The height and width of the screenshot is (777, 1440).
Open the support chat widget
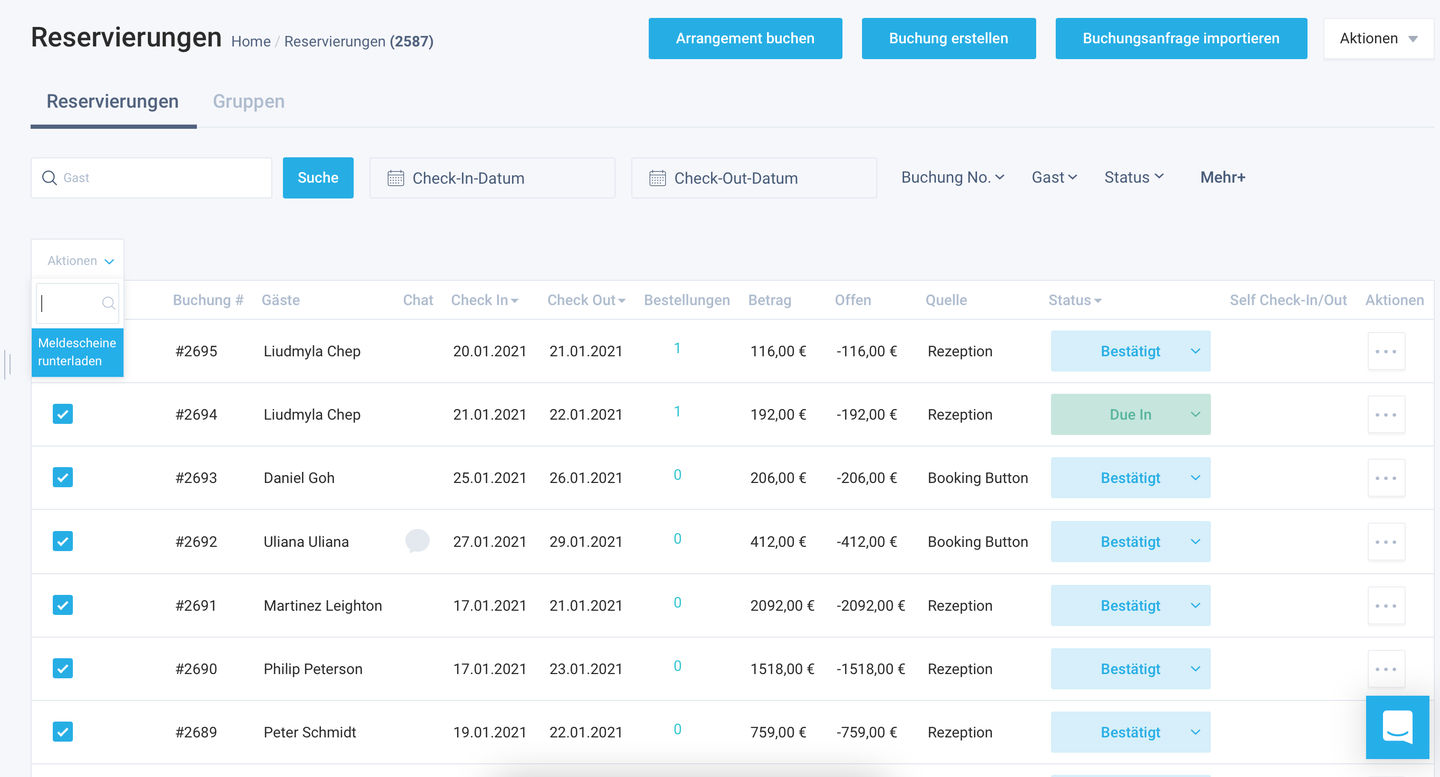[1398, 727]
